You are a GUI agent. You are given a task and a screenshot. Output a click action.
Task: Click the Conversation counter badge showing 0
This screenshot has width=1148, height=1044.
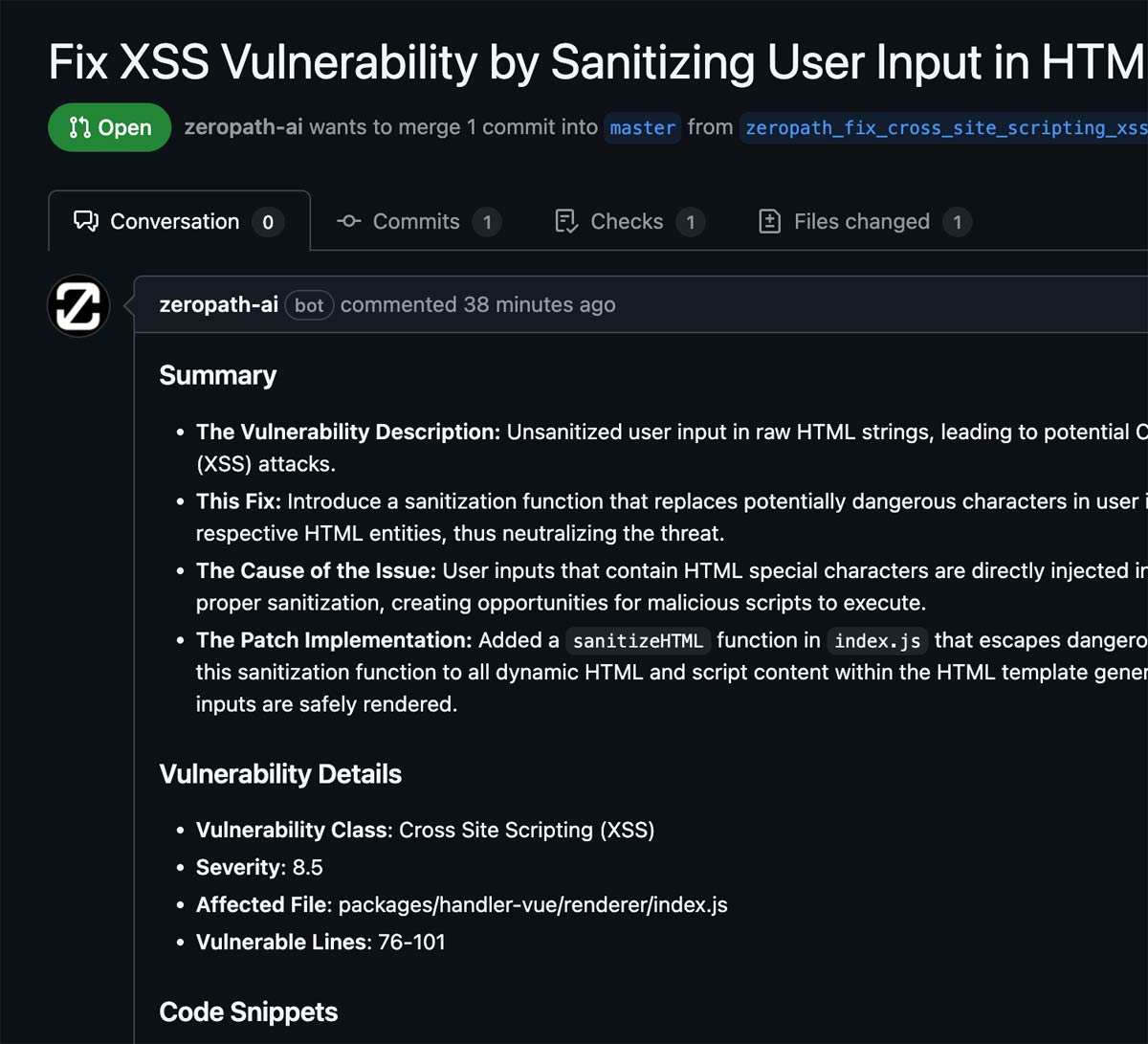click(x=268, y=223)
